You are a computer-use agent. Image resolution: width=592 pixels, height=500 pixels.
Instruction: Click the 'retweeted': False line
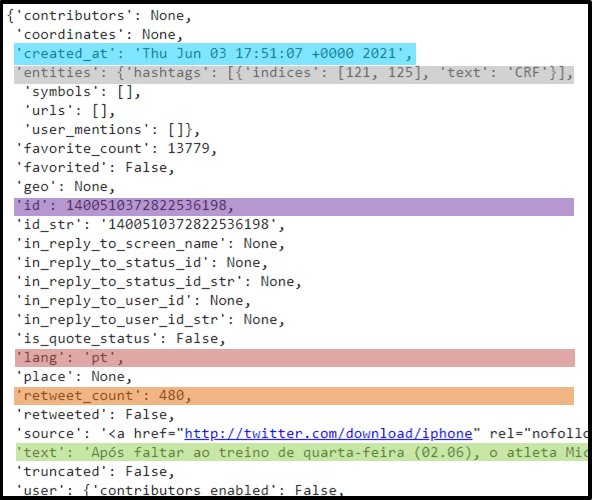(95, 415)
